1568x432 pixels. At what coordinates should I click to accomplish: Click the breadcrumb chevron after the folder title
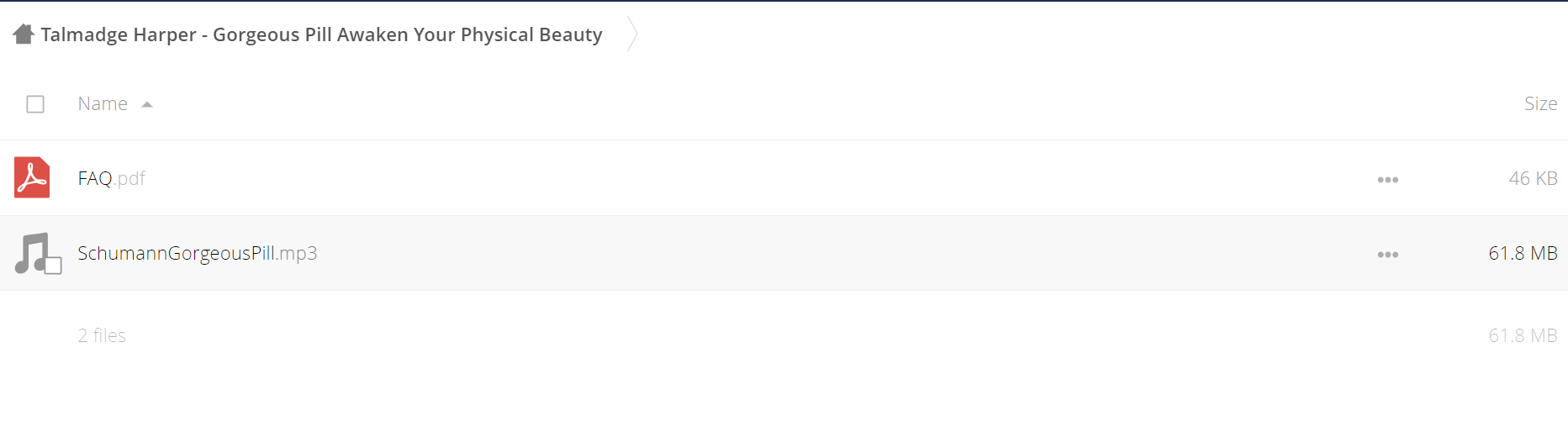(x=632, y=34)
